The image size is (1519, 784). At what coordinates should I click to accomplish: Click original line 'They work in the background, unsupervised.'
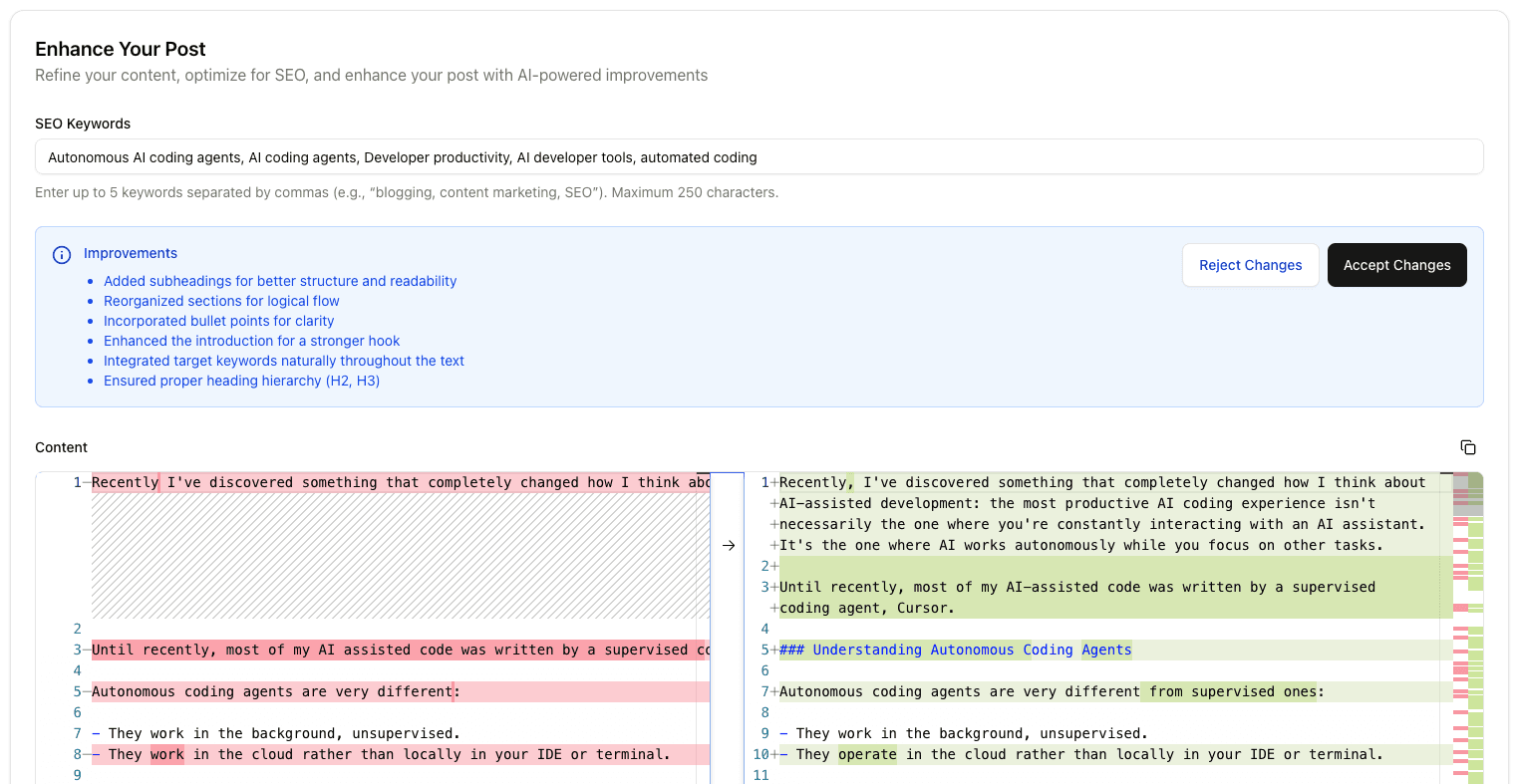276,733
